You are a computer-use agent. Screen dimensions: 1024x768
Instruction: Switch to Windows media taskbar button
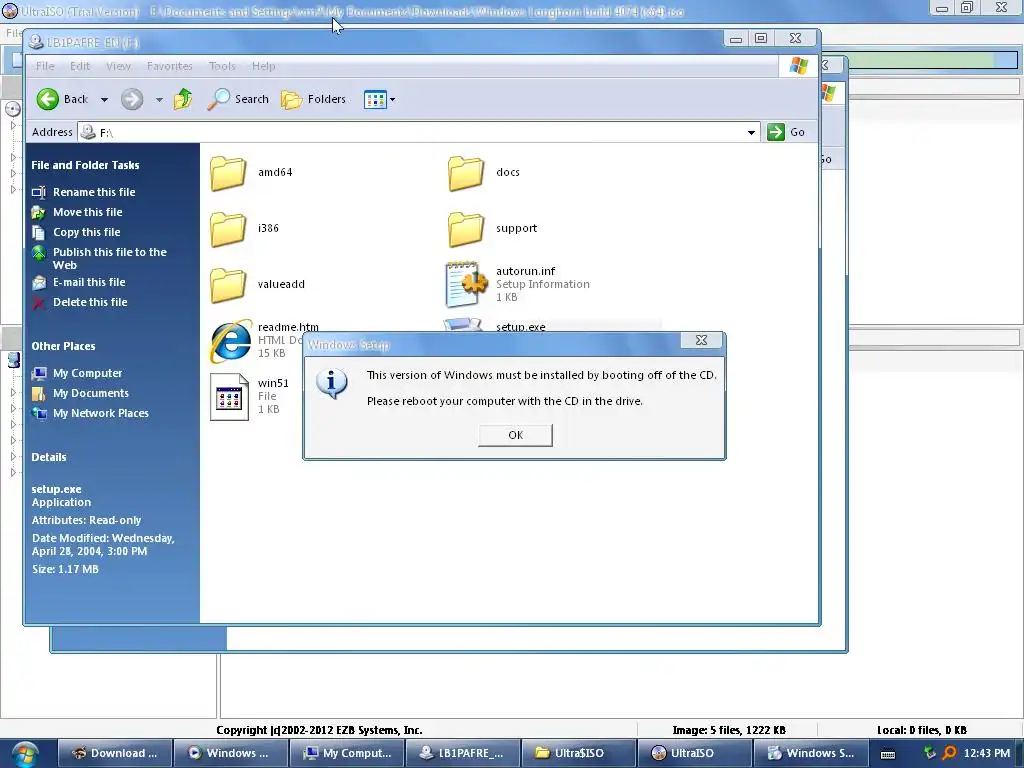point(231,753)
